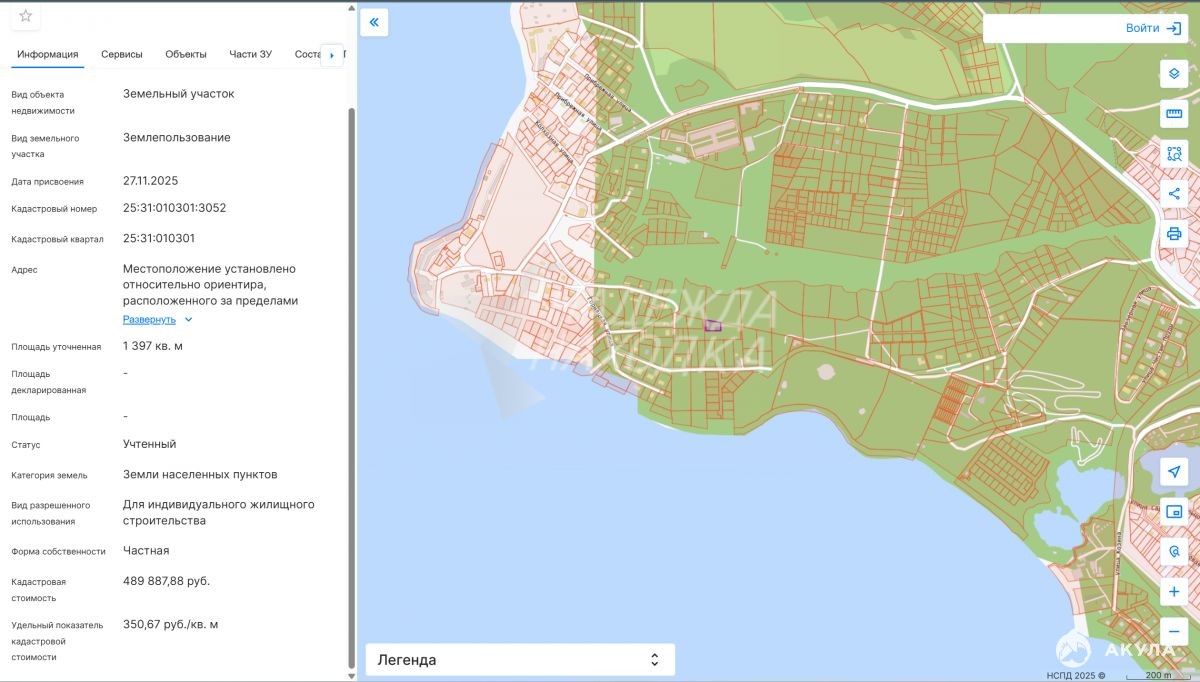Toggle the spiral map tool button

[1174, 552]
